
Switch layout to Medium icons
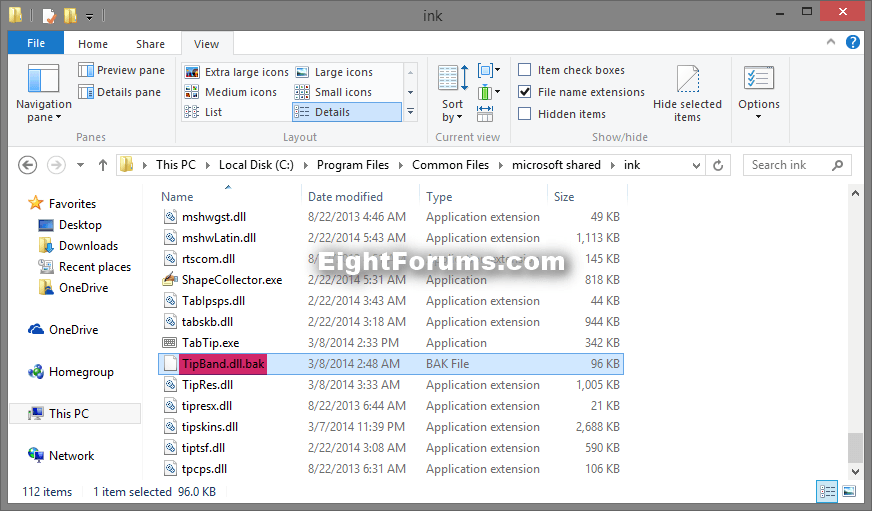point(231,92)
